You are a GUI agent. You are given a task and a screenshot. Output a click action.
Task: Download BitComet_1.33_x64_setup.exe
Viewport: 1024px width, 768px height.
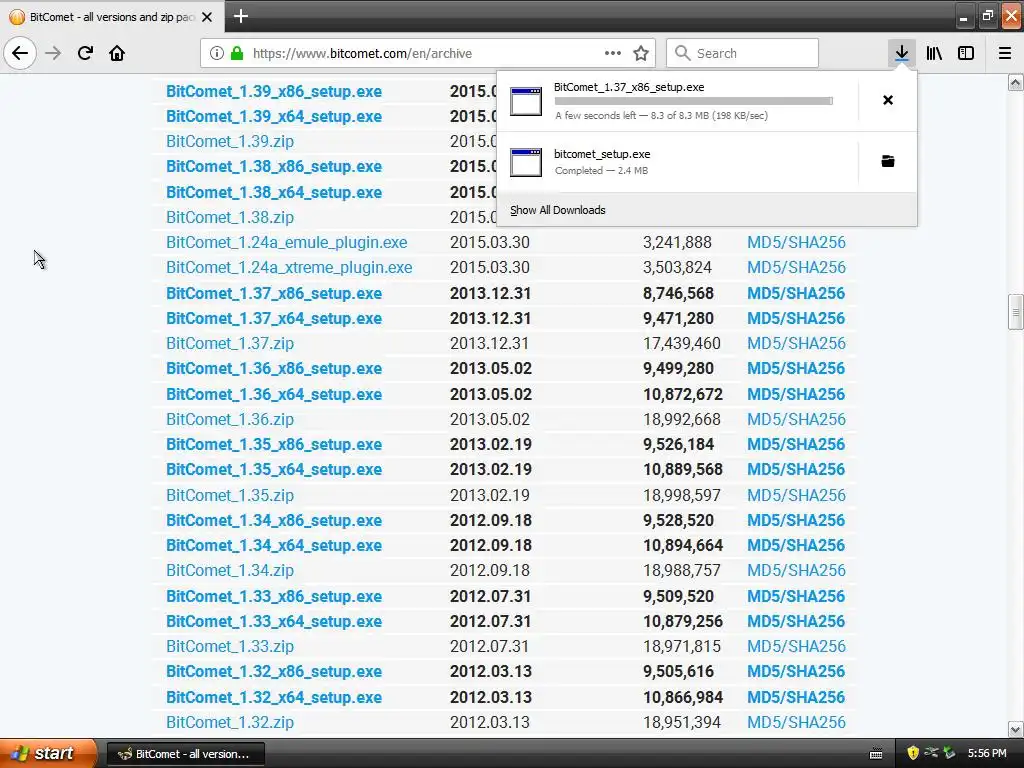pos(274,621)
